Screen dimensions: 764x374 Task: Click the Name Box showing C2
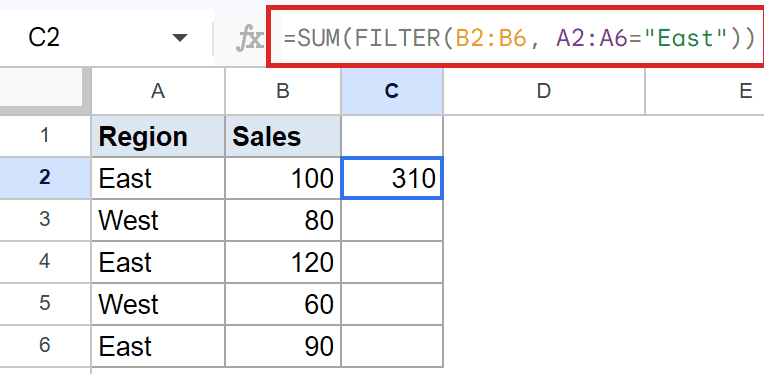pyautogui.click(x=44, y=37)
